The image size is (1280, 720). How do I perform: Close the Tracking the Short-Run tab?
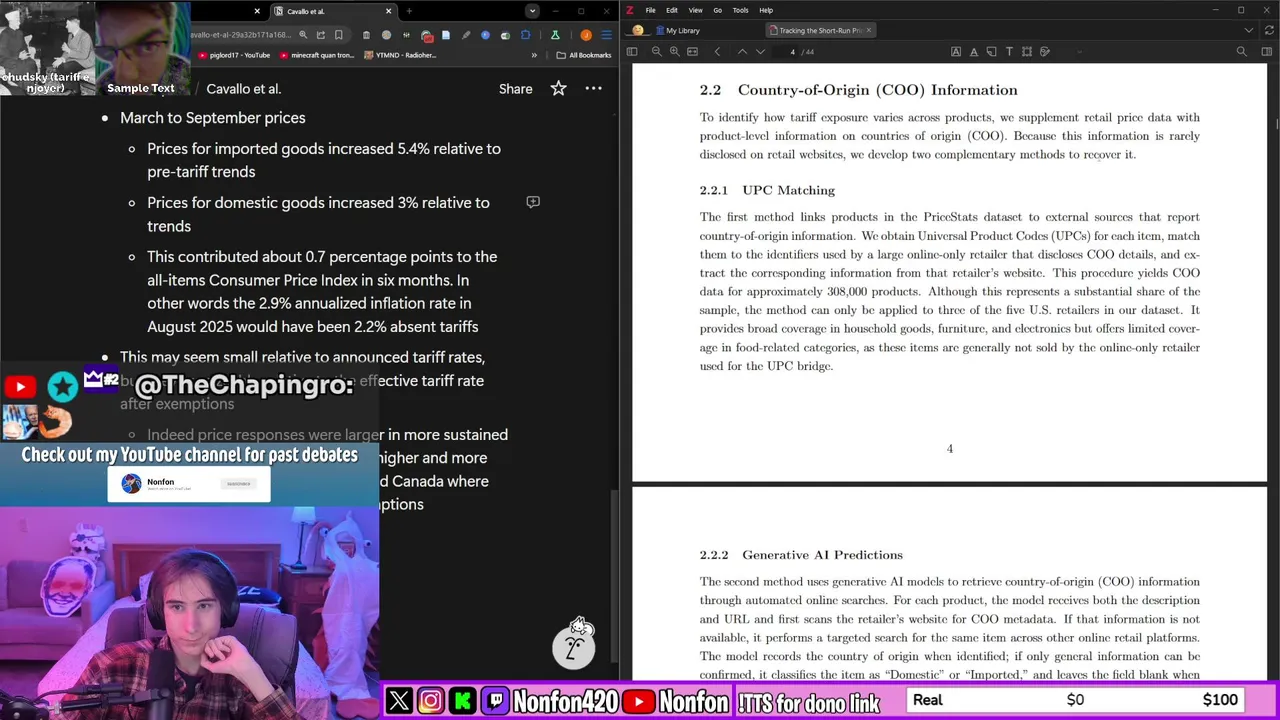click(x=869, y=30)
